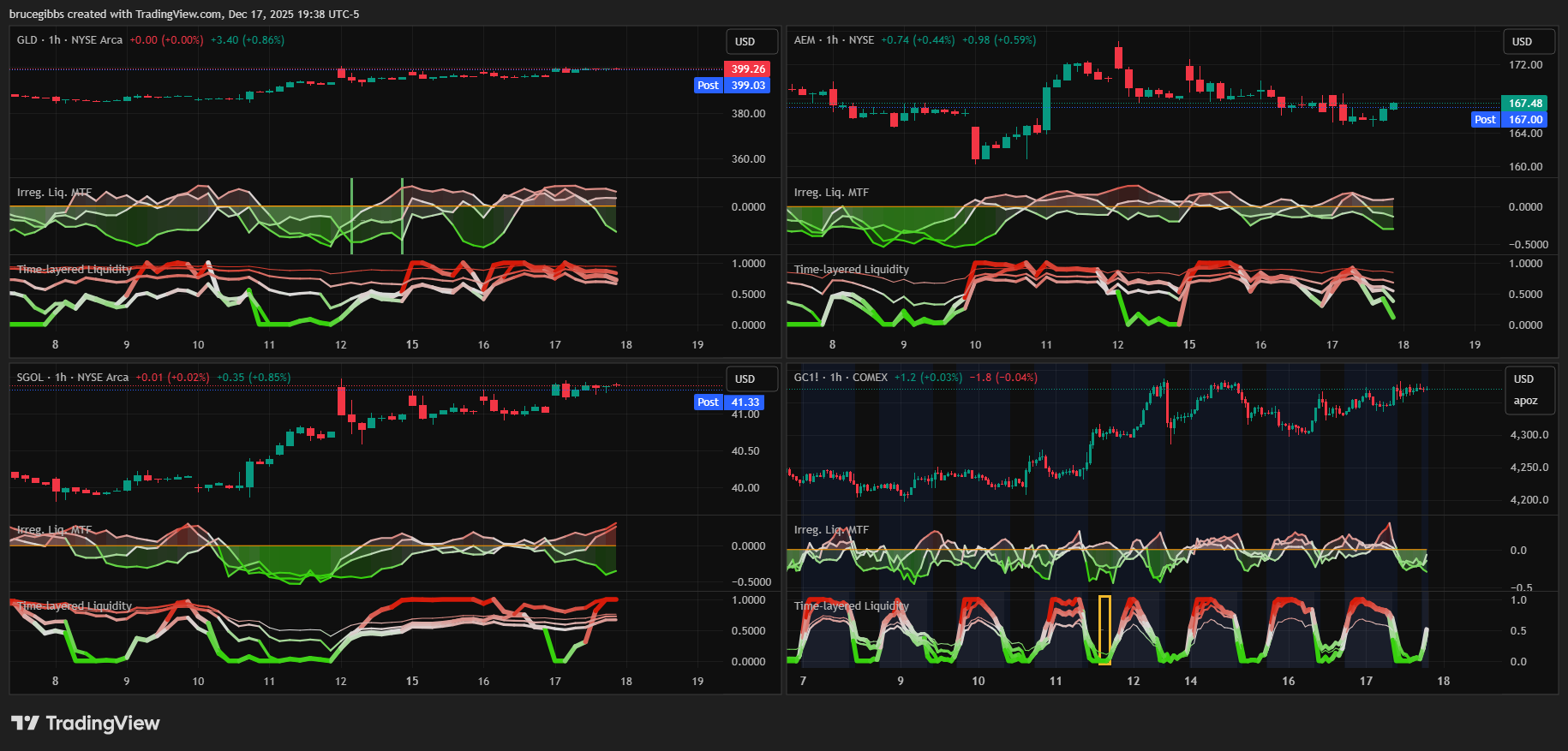Click the TradingView logo at bottom left

pyautogui.click(x=86, y=724)
